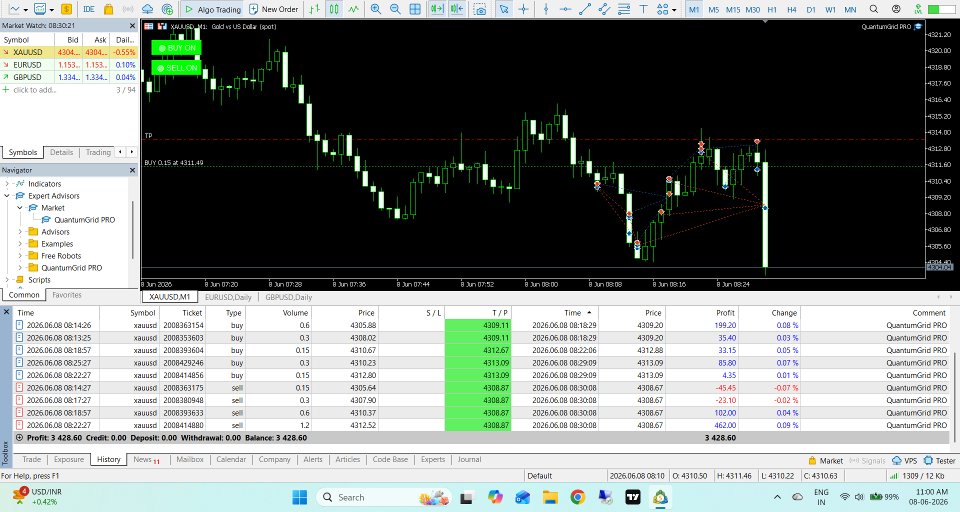Switch chart to M5 timeframe
960x512 pixels.
click(713, 9)
